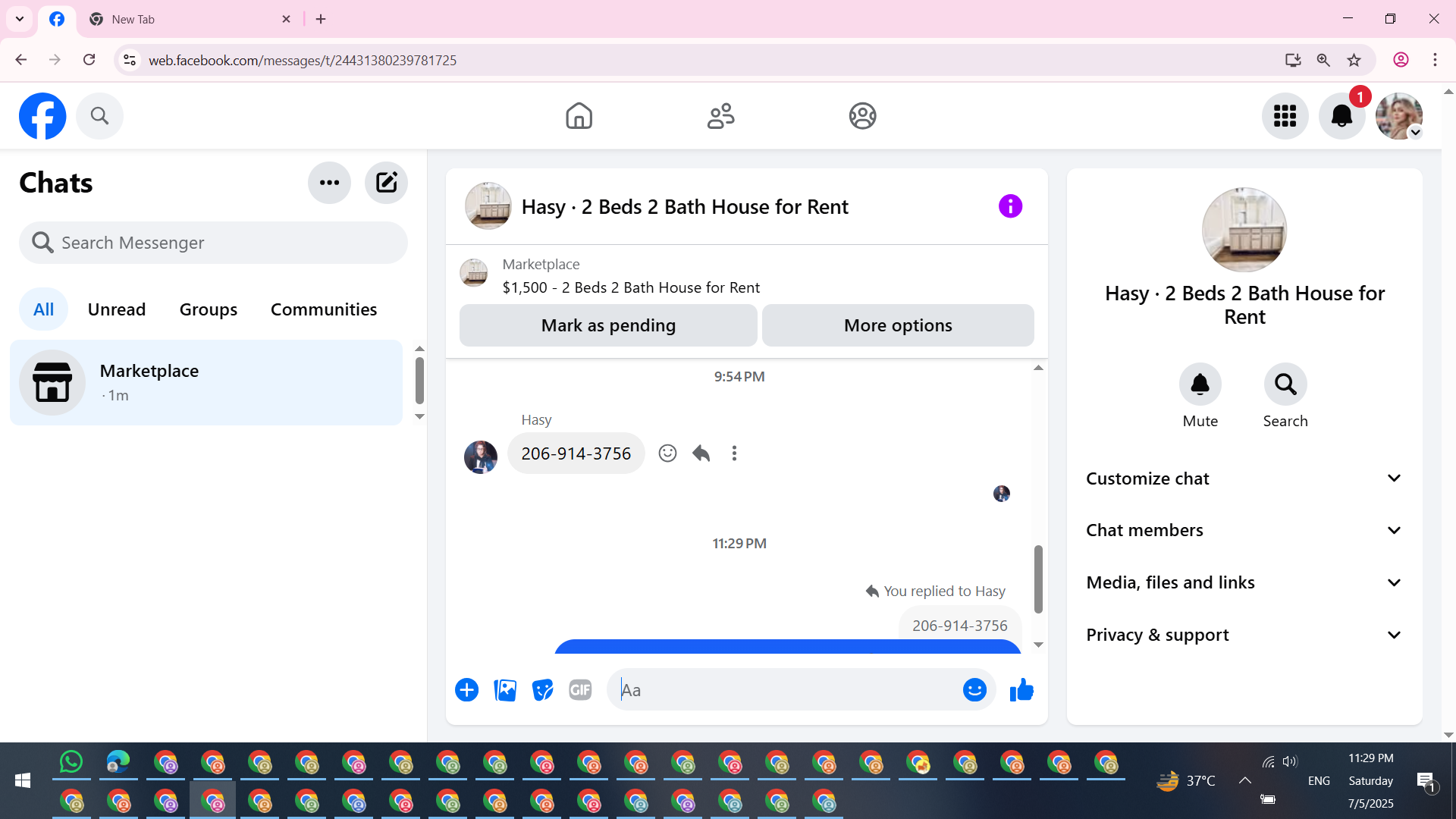Click More options button
Image resolution: width=1456 pixels, height=819 pixels.
[898, 325]
